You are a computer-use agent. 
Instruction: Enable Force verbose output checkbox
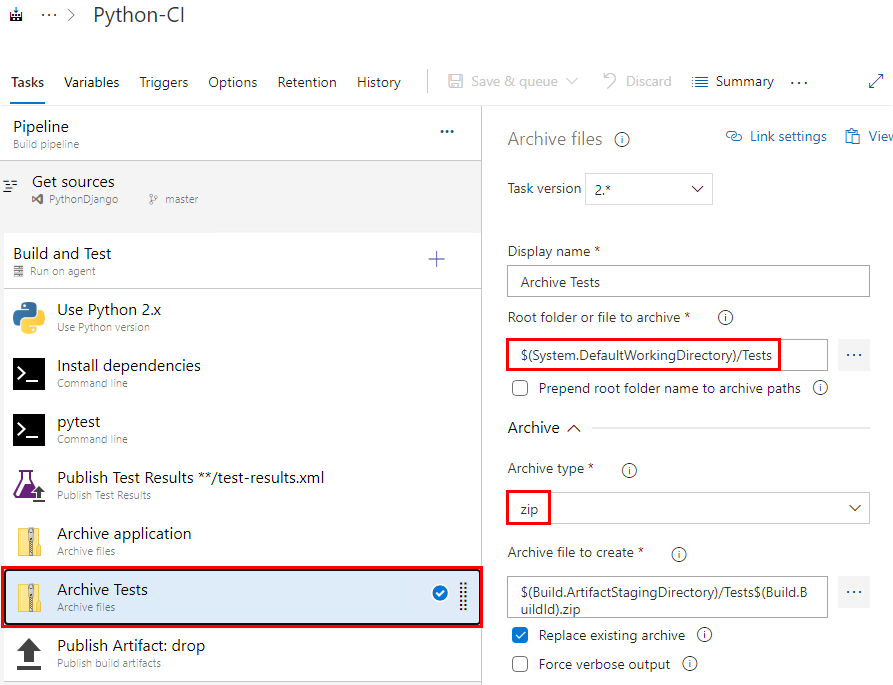[520, 664]
